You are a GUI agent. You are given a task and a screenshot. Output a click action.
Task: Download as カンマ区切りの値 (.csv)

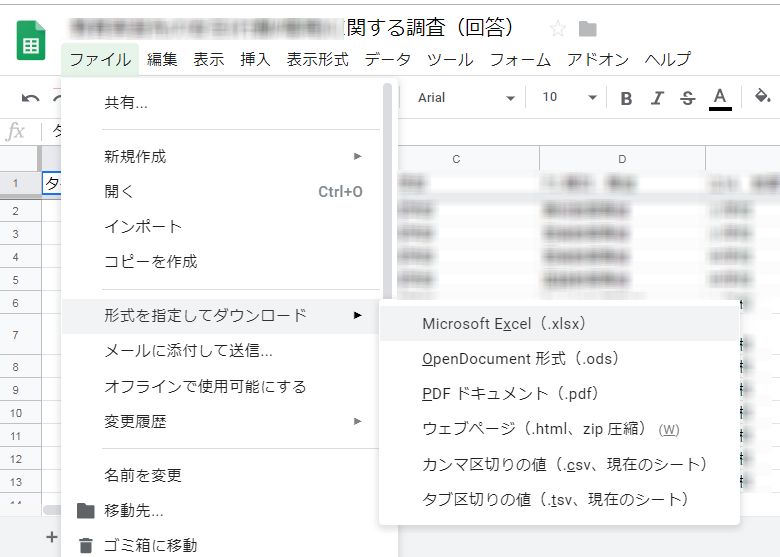pyautogui.click(x=559, y=464)
